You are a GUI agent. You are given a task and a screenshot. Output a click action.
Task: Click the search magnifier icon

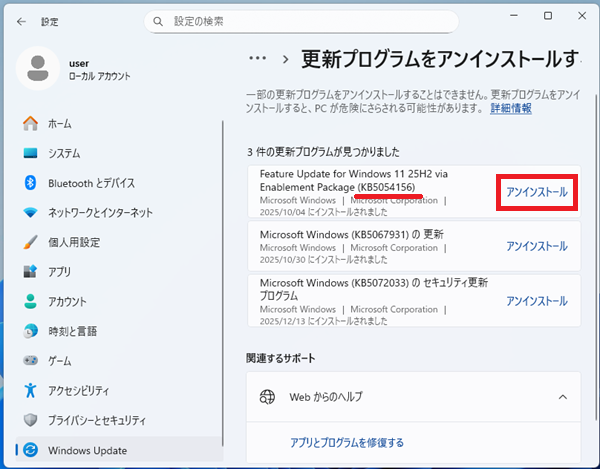click(161, 21)
